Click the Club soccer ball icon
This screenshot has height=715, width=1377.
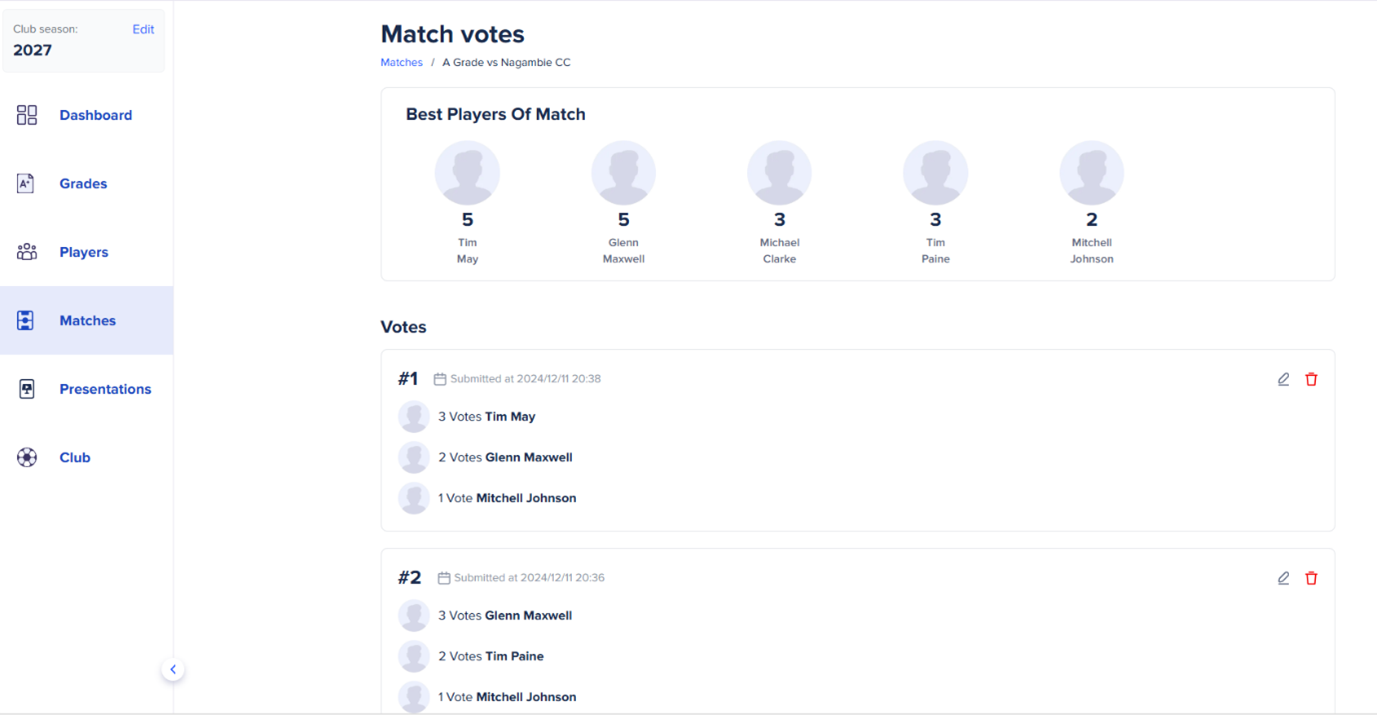(x=27, y=457)
